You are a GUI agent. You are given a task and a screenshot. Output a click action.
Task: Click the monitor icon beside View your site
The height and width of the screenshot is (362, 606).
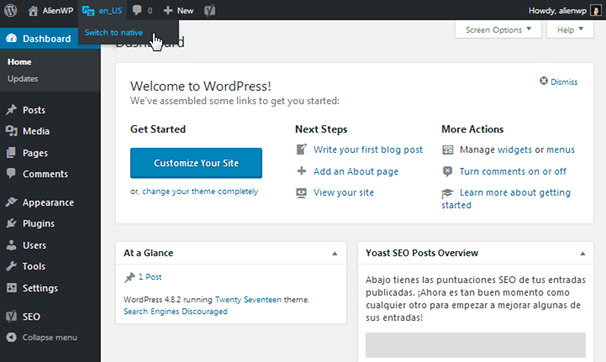[301, 192]
